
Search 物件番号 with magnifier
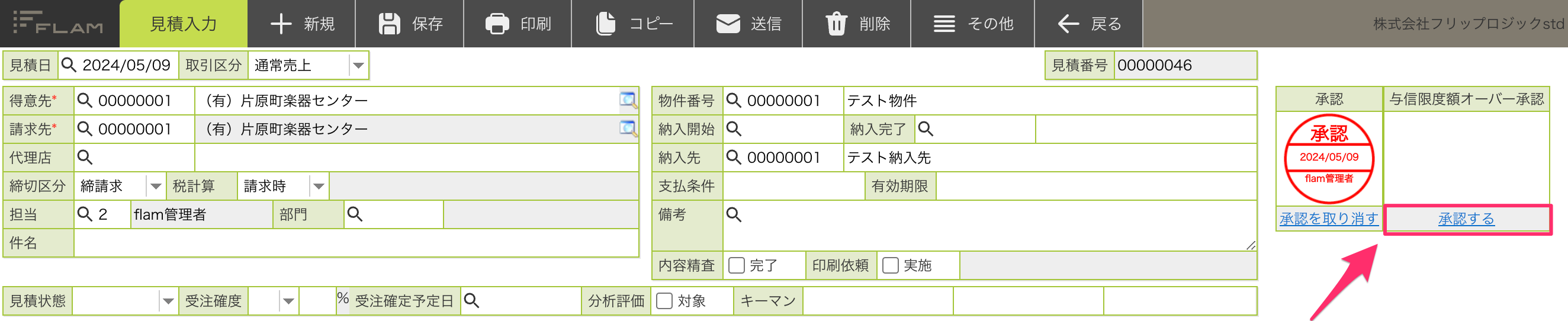[734, 101]
